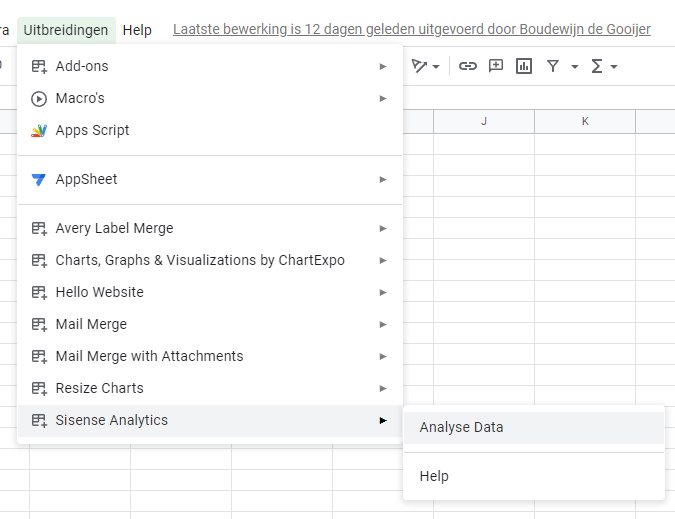Expand the Hello Website submenu arrow

(x=383, y=292)
